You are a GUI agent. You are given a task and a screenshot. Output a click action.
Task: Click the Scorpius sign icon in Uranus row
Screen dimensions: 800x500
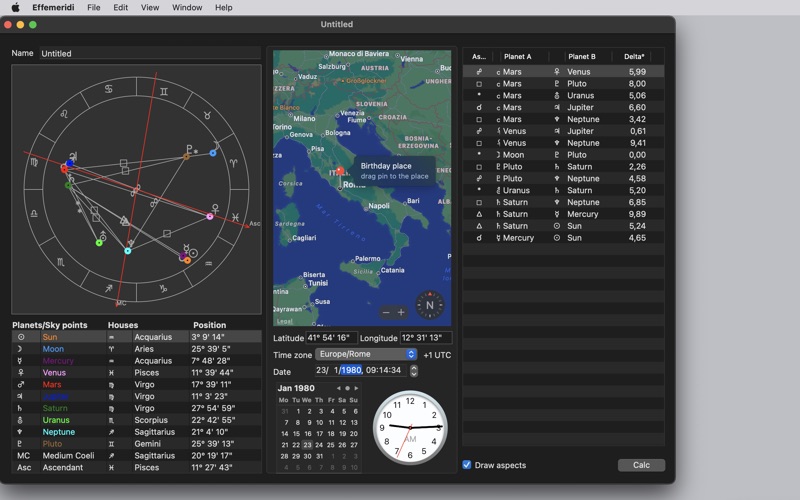(111, 420)
